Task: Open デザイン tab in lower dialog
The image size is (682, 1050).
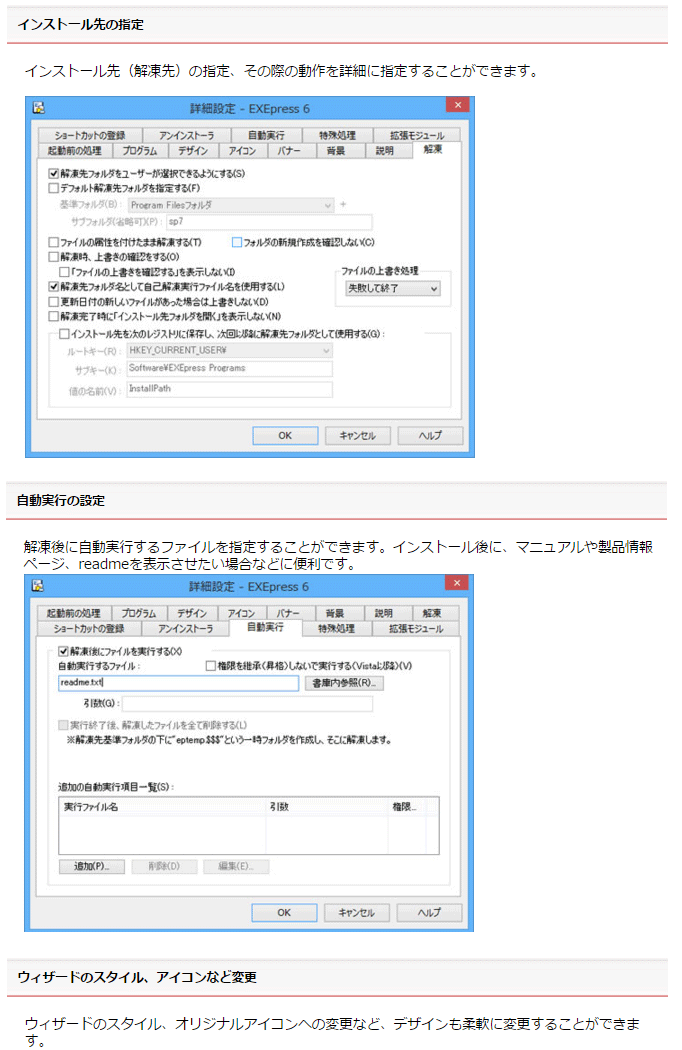Action: click(192, 613)
